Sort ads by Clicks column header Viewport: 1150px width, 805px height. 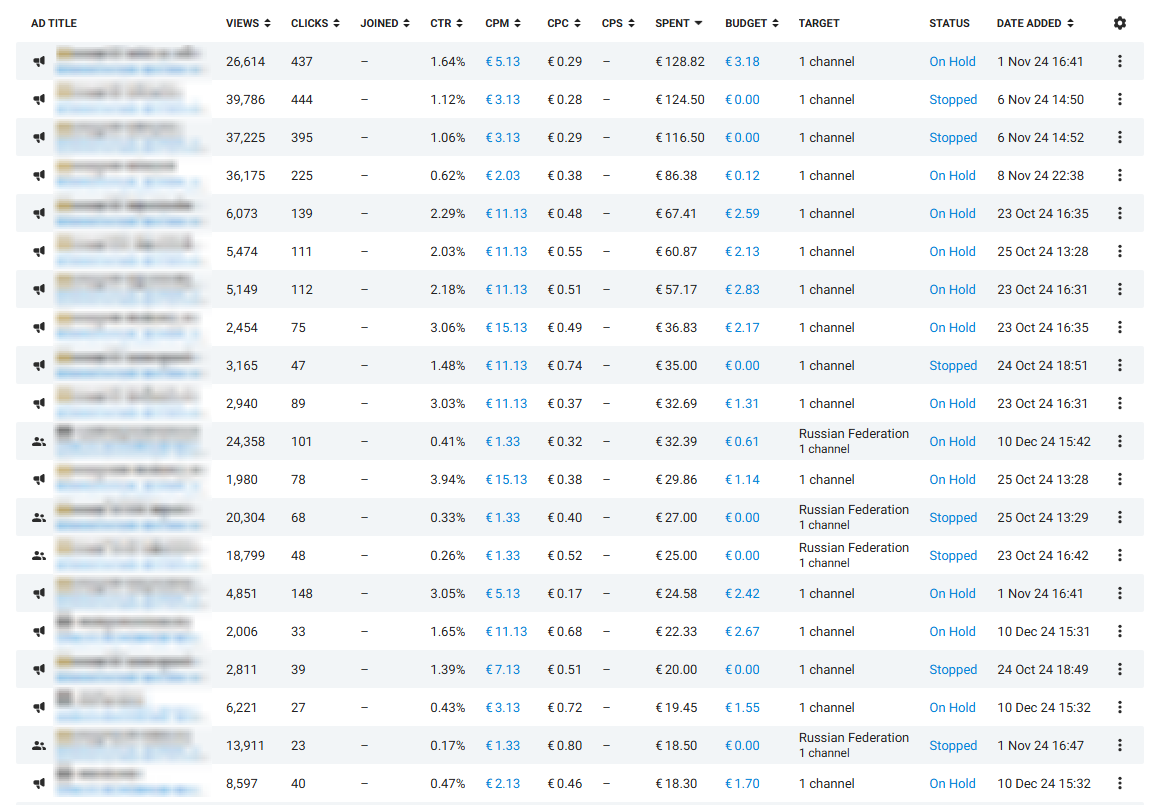click(315, 23)
